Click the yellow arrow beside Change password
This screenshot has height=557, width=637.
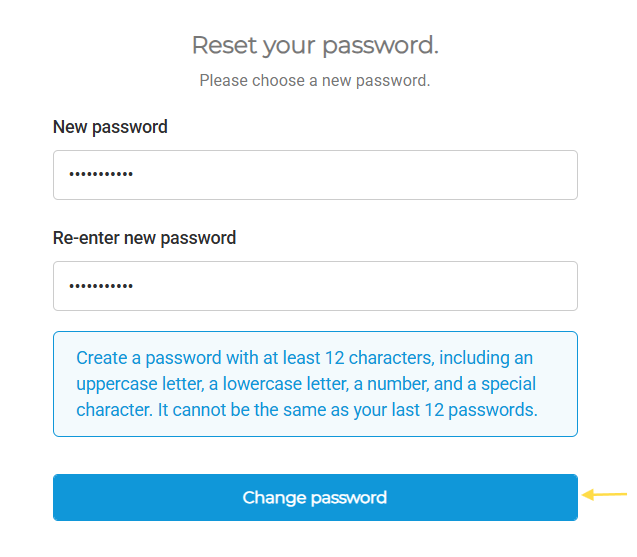(605, 494)
